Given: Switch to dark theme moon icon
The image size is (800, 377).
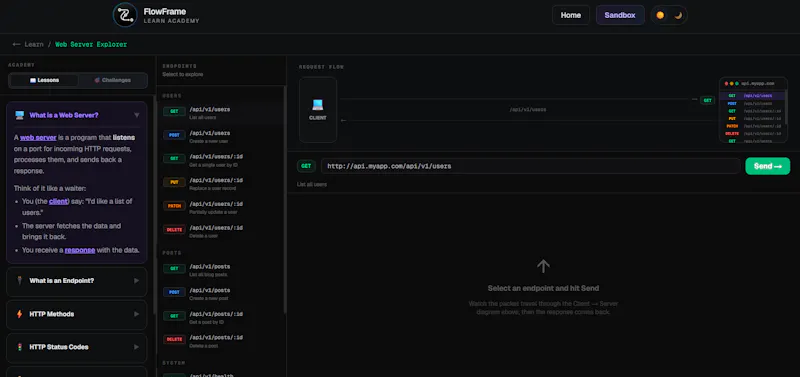Looking at the screenshot, I should (x=678, y=15).
